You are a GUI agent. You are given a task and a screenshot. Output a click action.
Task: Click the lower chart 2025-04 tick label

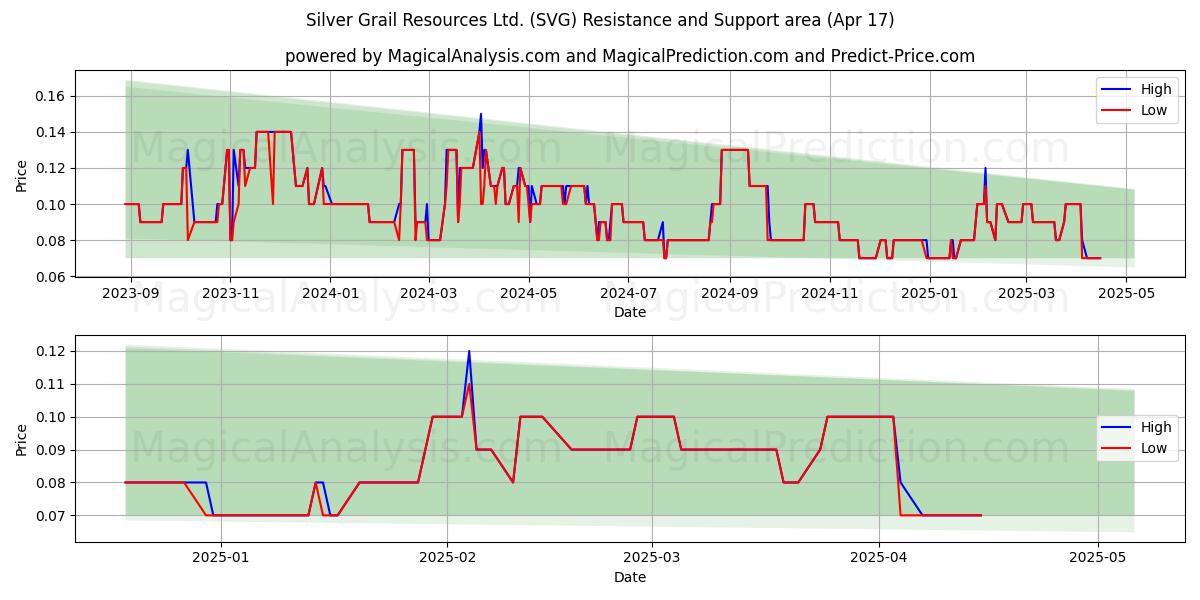click(879, 558)
